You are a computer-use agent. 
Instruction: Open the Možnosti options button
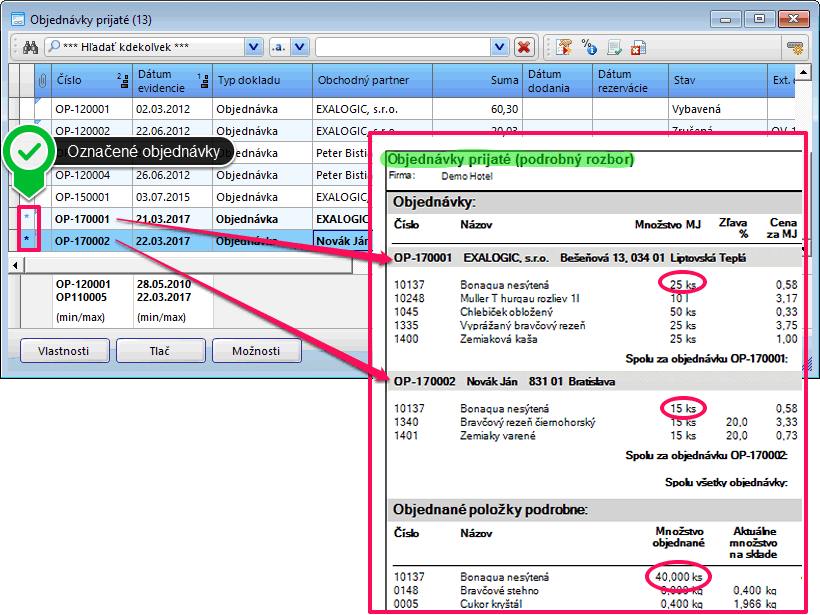(256, 351)
